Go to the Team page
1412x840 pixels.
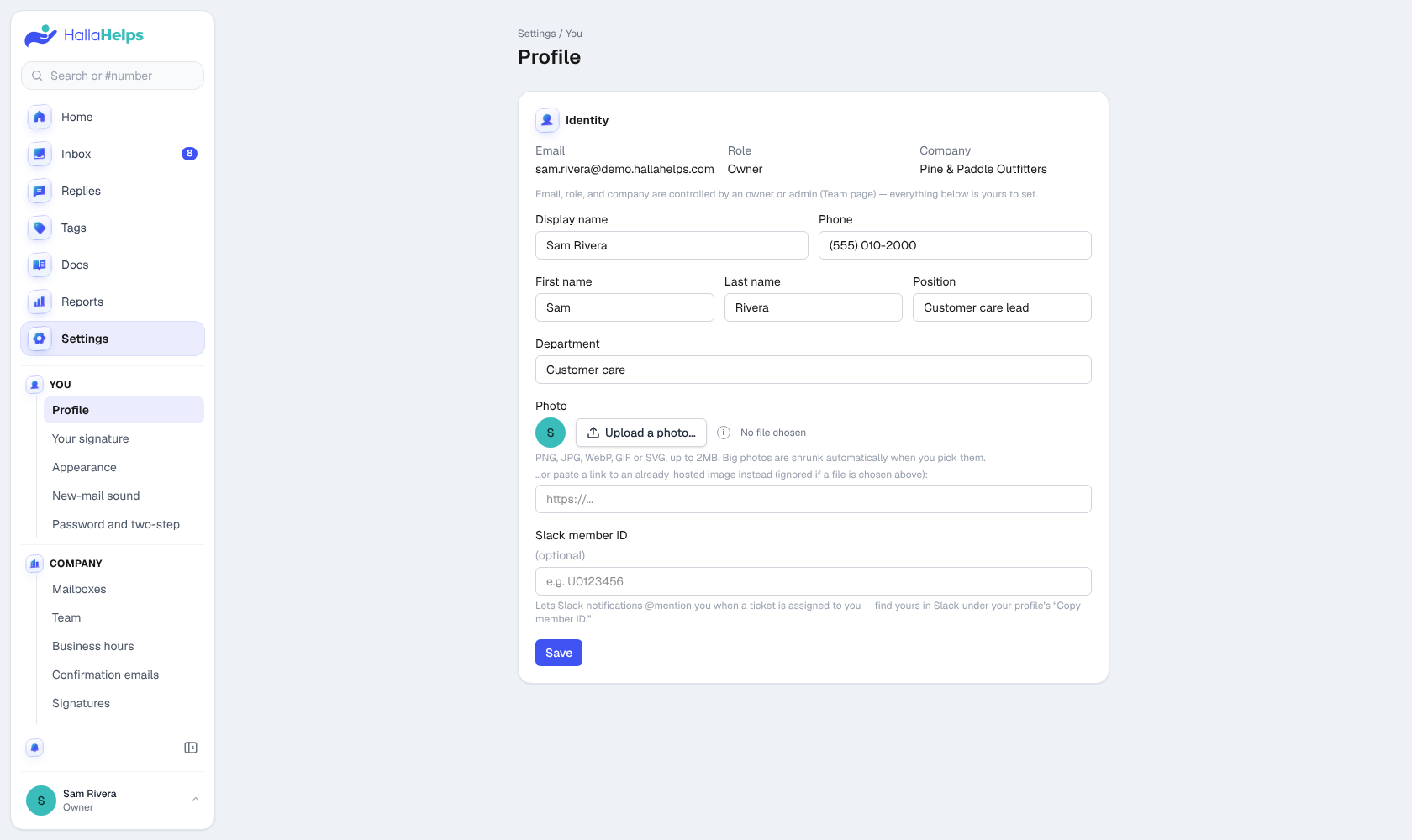pyautogui.click(x=124, y=617)
